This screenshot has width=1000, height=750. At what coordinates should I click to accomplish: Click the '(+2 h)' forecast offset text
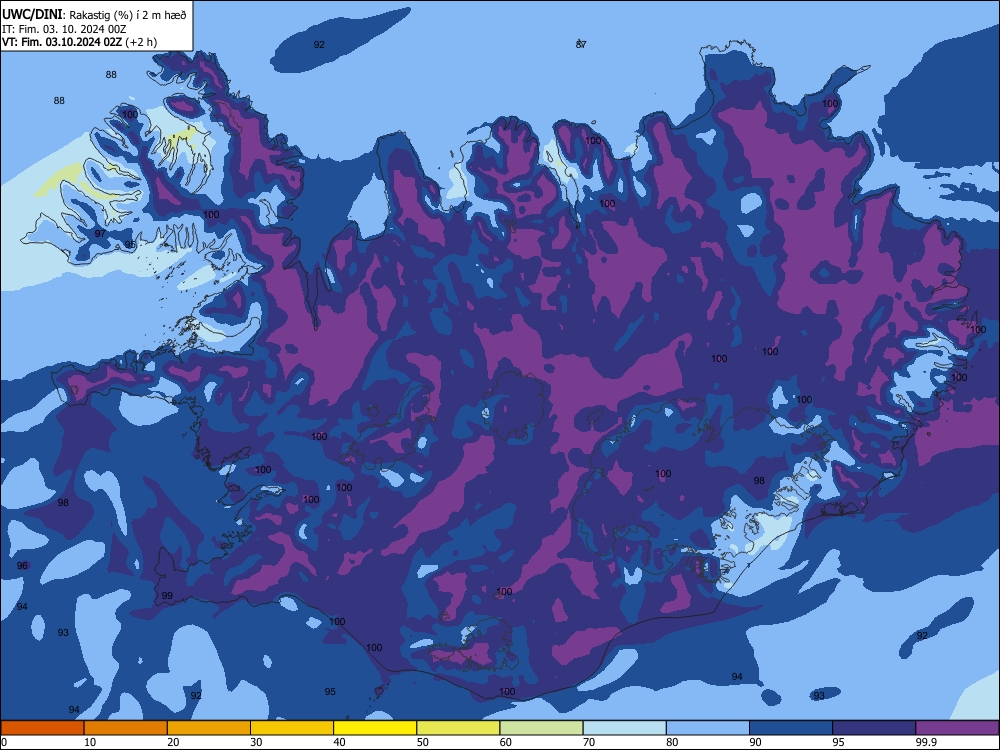click(141, 42)
